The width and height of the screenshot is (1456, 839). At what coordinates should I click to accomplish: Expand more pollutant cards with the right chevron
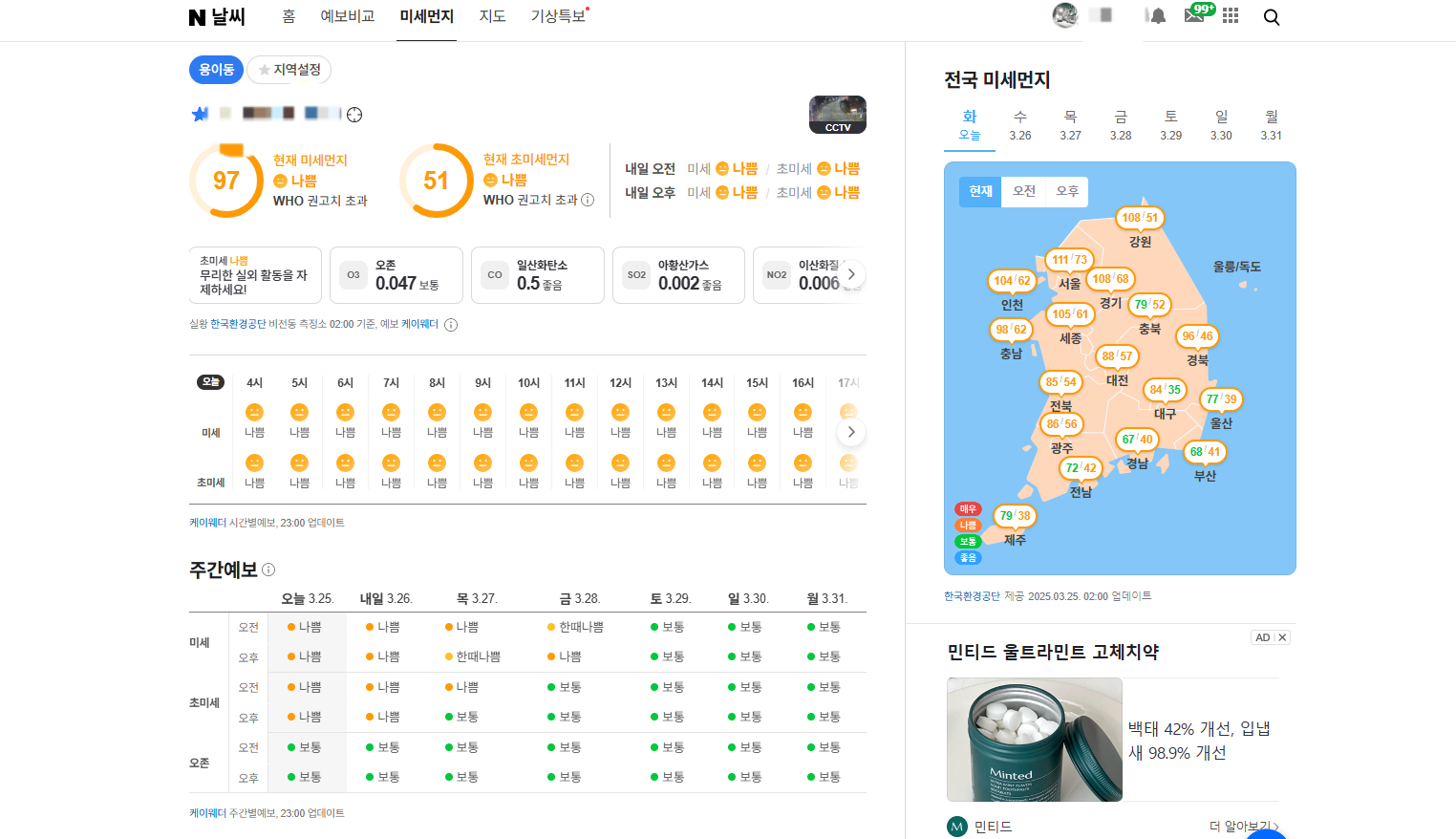850,274
